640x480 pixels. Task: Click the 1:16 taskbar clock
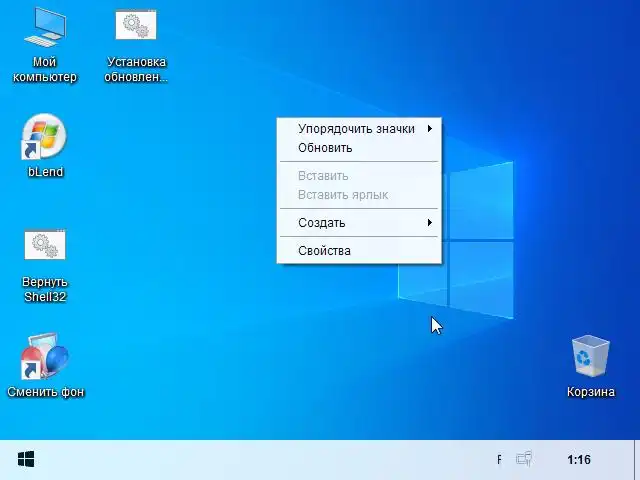pyautogui.click(x=579, y=460)
